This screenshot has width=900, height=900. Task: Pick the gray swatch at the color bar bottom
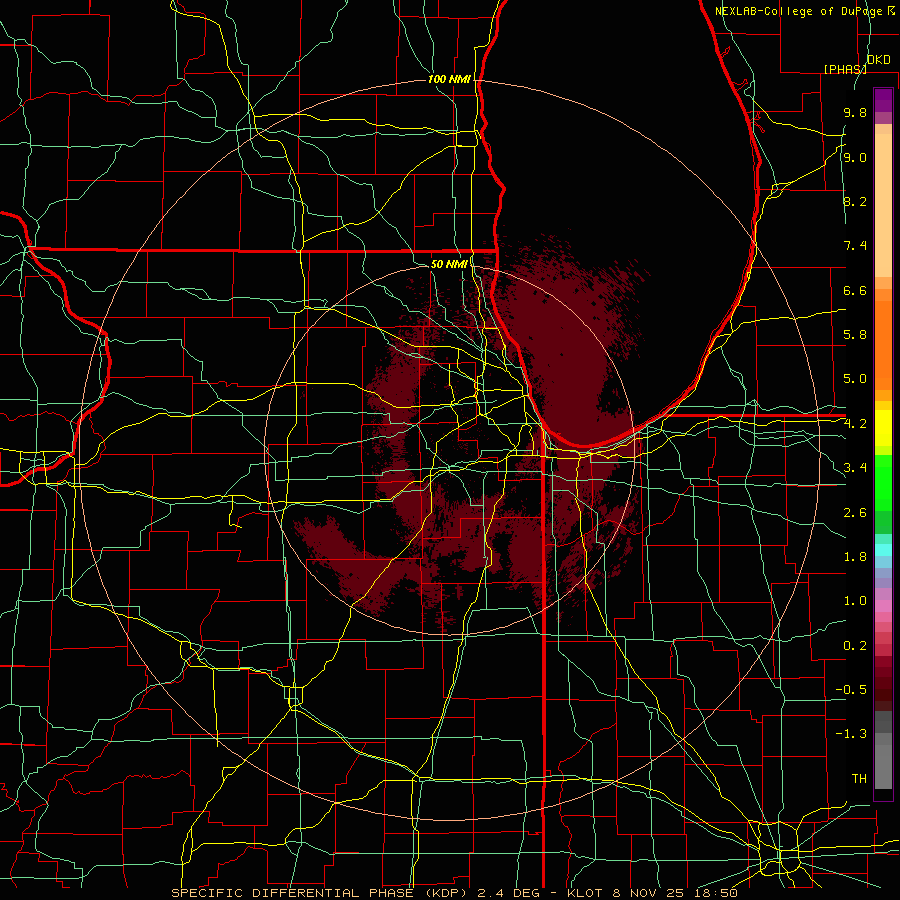click(883, 766)
